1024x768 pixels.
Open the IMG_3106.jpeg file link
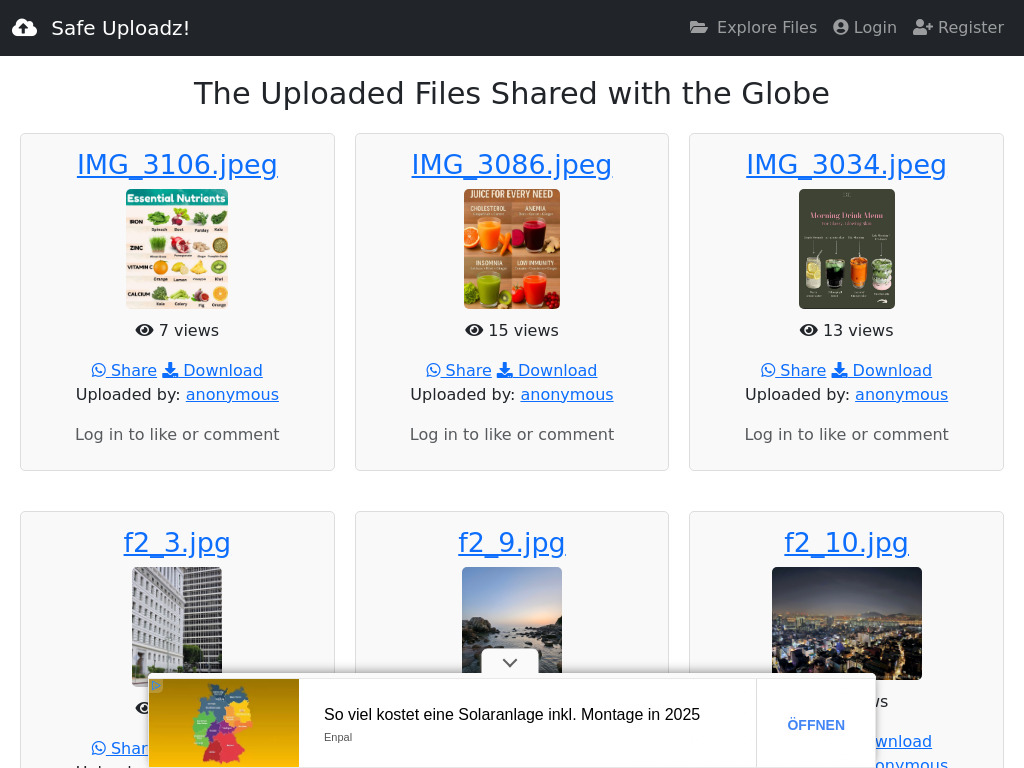coord(177,164)
